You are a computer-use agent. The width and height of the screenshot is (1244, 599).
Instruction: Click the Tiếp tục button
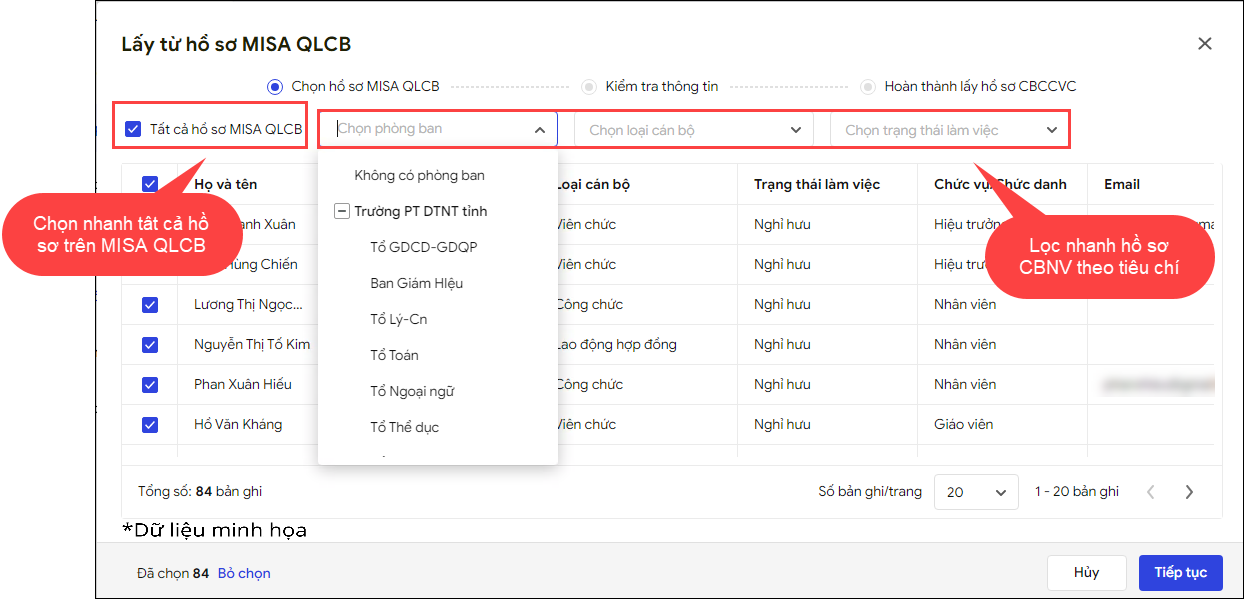[x=1180, y=573]
